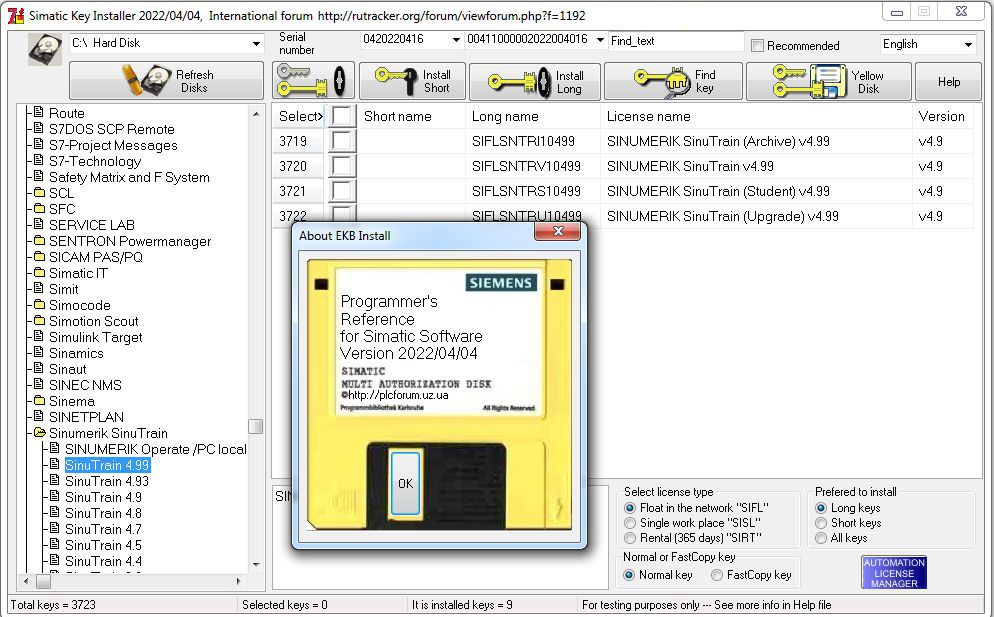
Task: Click the hard disk drive icon
Action: 44,49
